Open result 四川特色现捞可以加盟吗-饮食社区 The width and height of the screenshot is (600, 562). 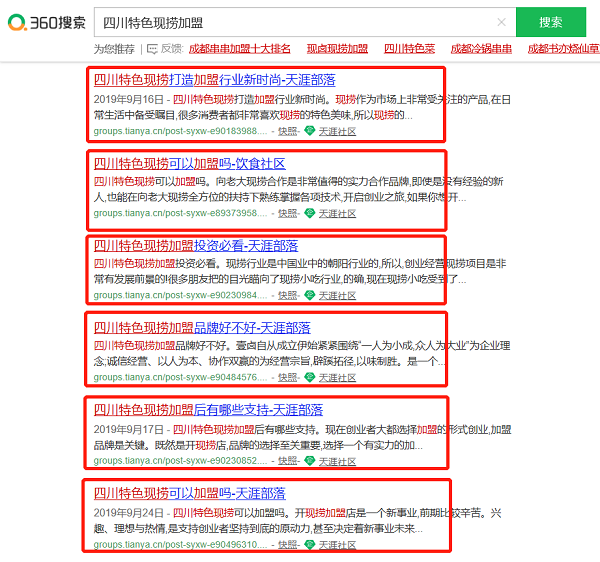click(189, 163)
